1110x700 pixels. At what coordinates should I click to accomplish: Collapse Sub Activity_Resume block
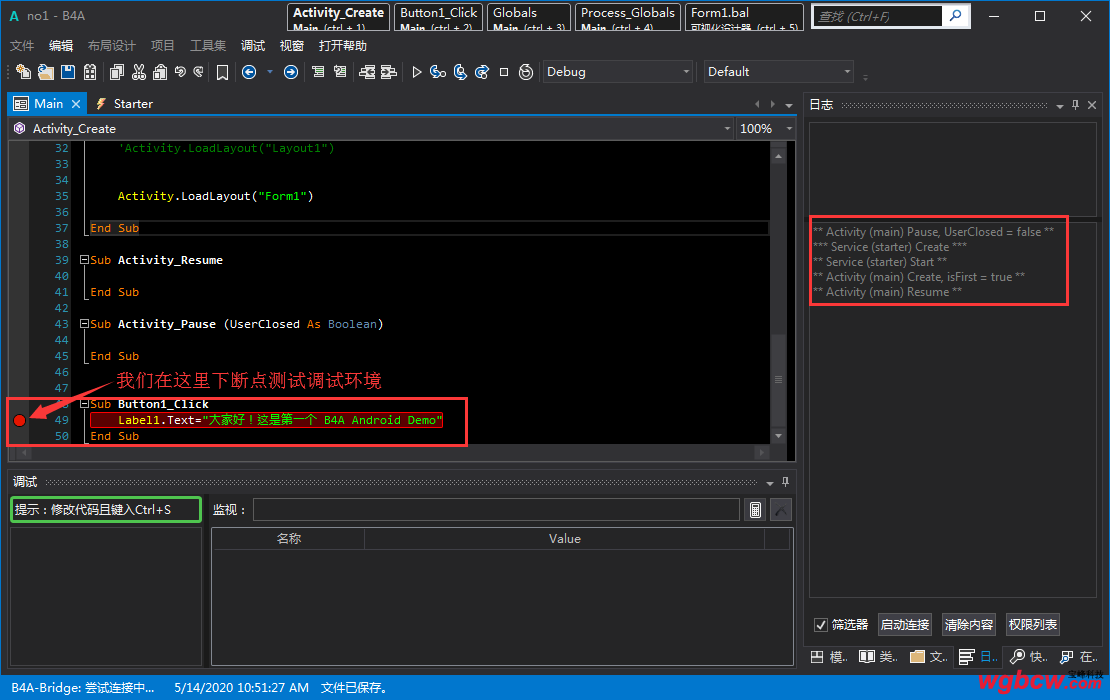84,260
